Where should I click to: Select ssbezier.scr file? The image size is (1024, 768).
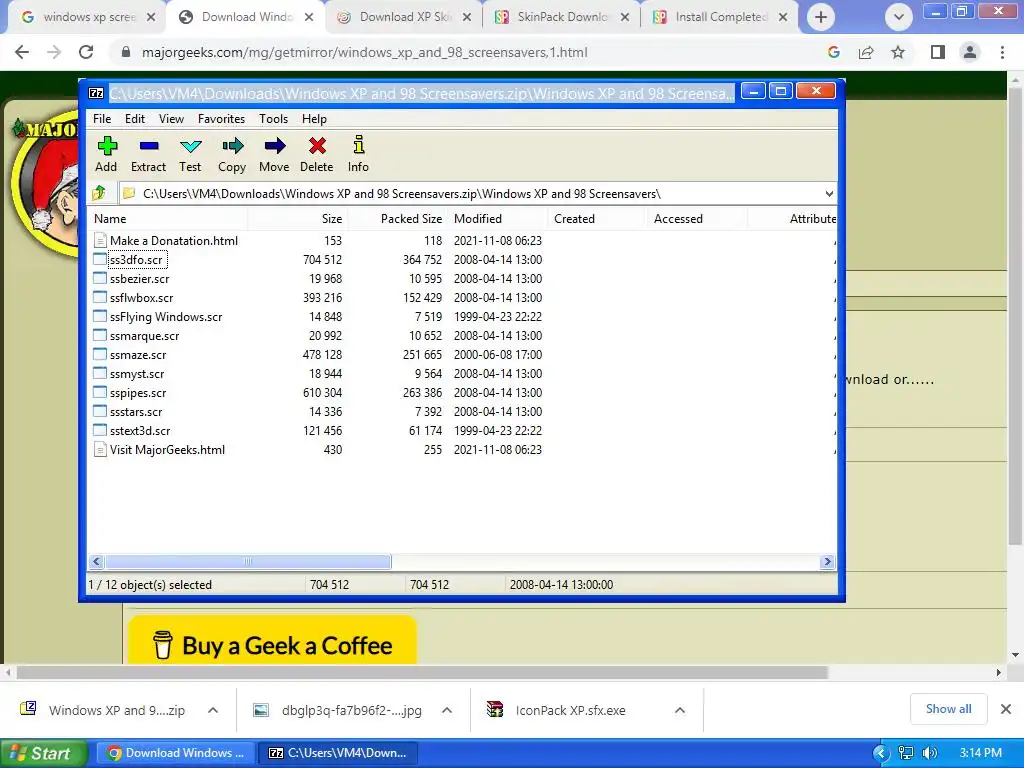point(139,279)
